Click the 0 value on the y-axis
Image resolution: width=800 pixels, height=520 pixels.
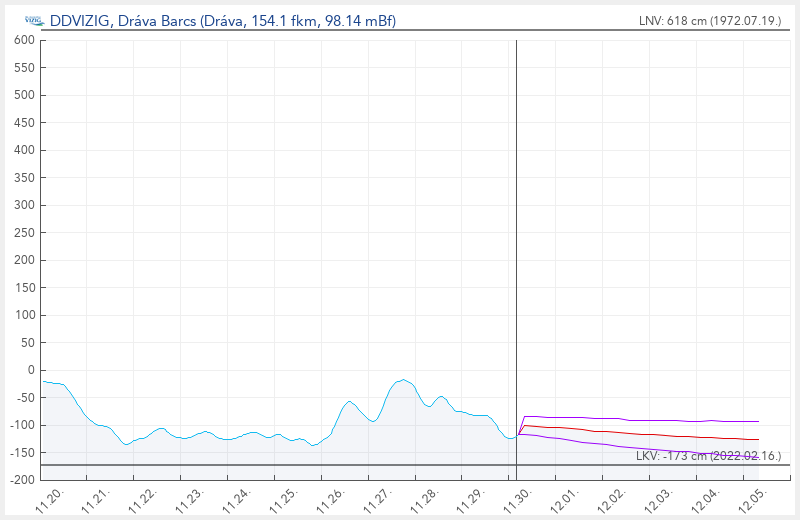pos(30,370)
